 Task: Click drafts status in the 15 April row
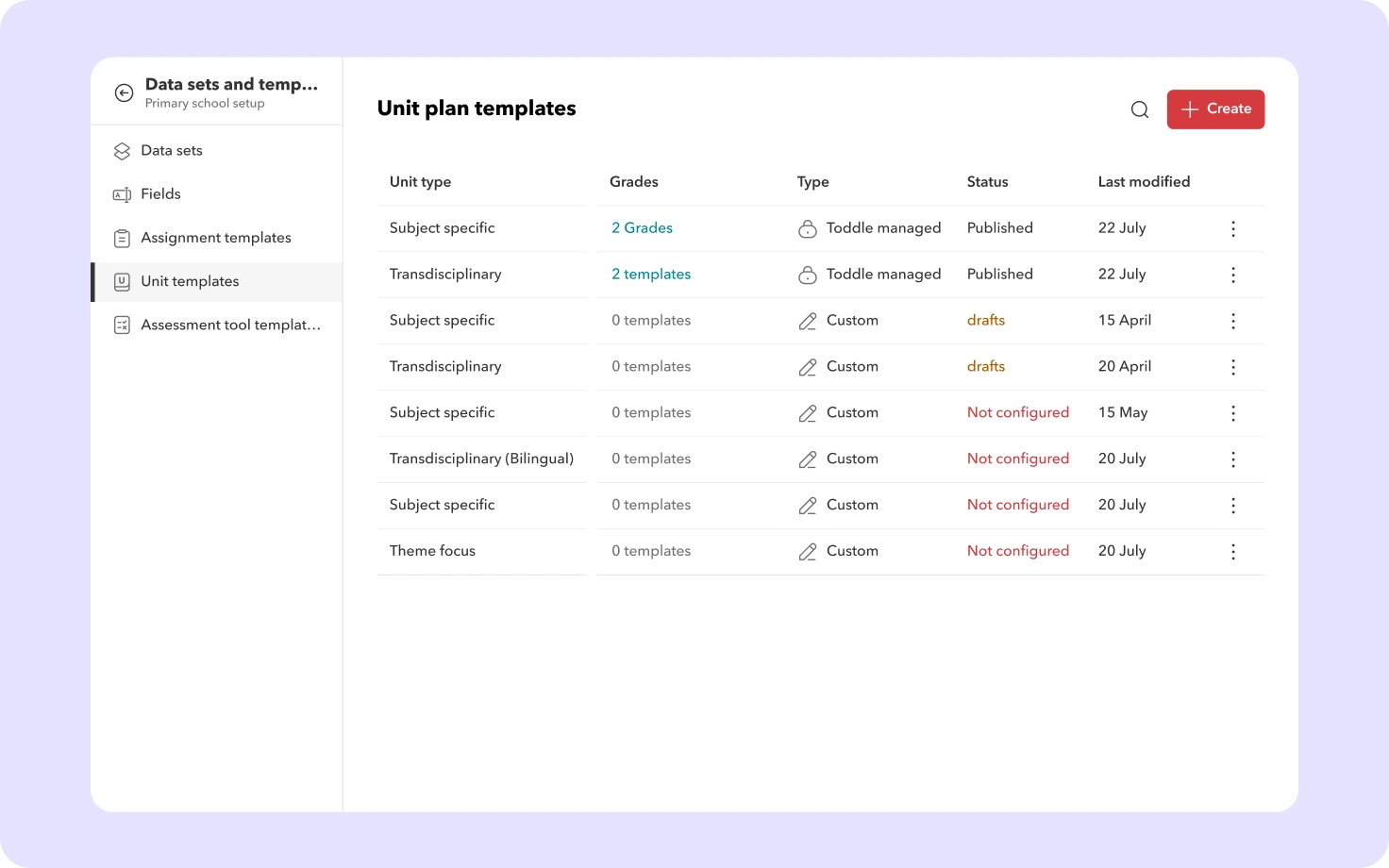pyautogui.click(x=986, y=321)
